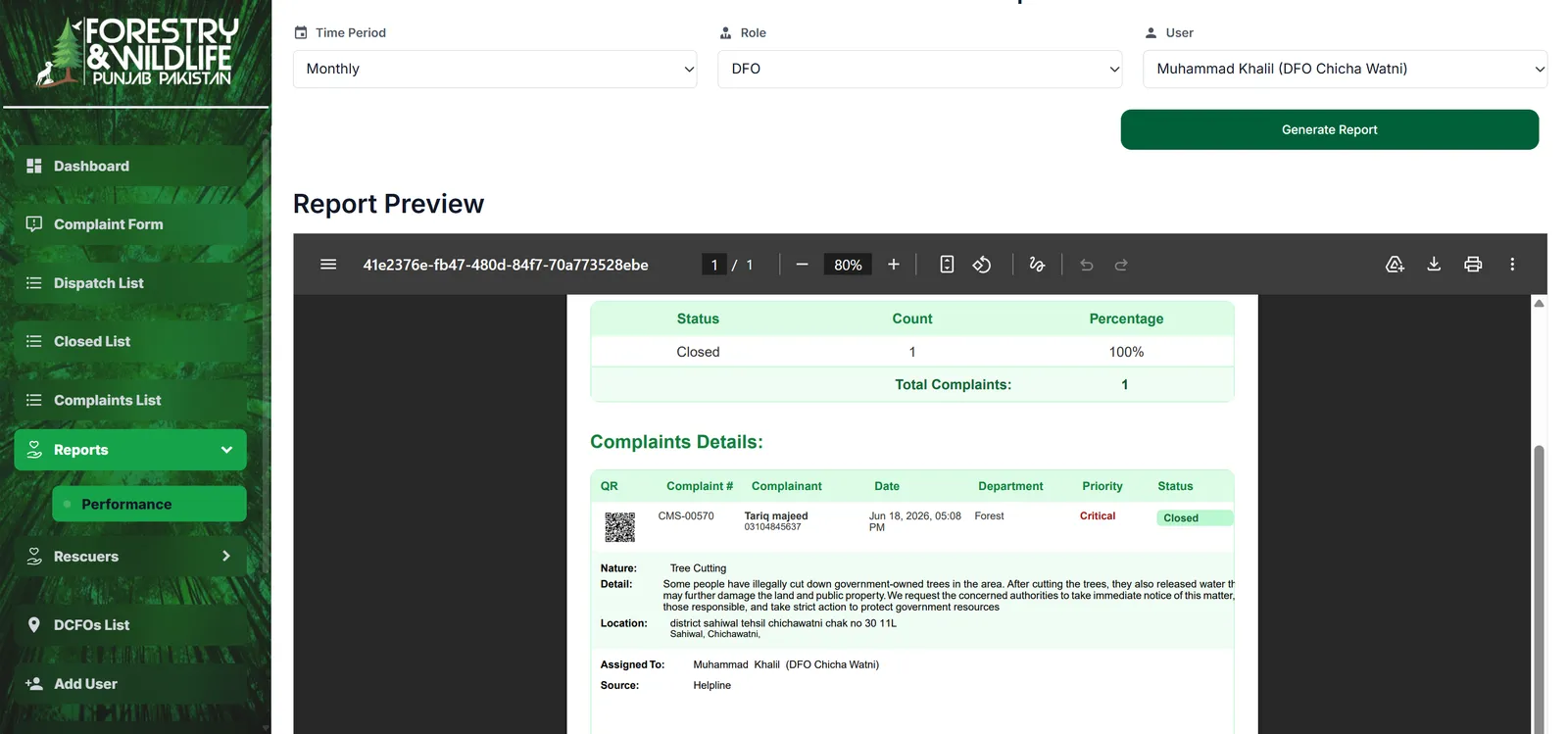The height and width of the screenshot is (734, 1568).
Task: Print the report PDF
Action: [x=1473, y=265]
